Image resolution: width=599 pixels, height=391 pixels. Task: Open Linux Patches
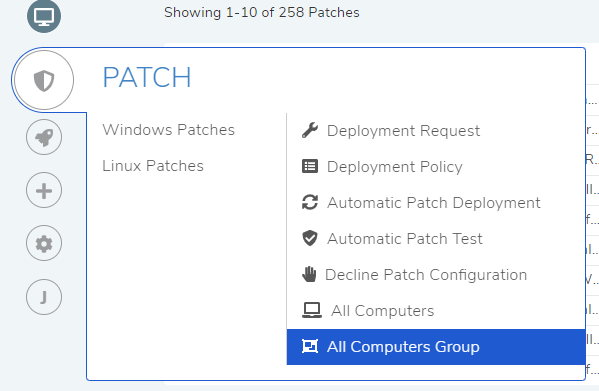coord(153,166)
